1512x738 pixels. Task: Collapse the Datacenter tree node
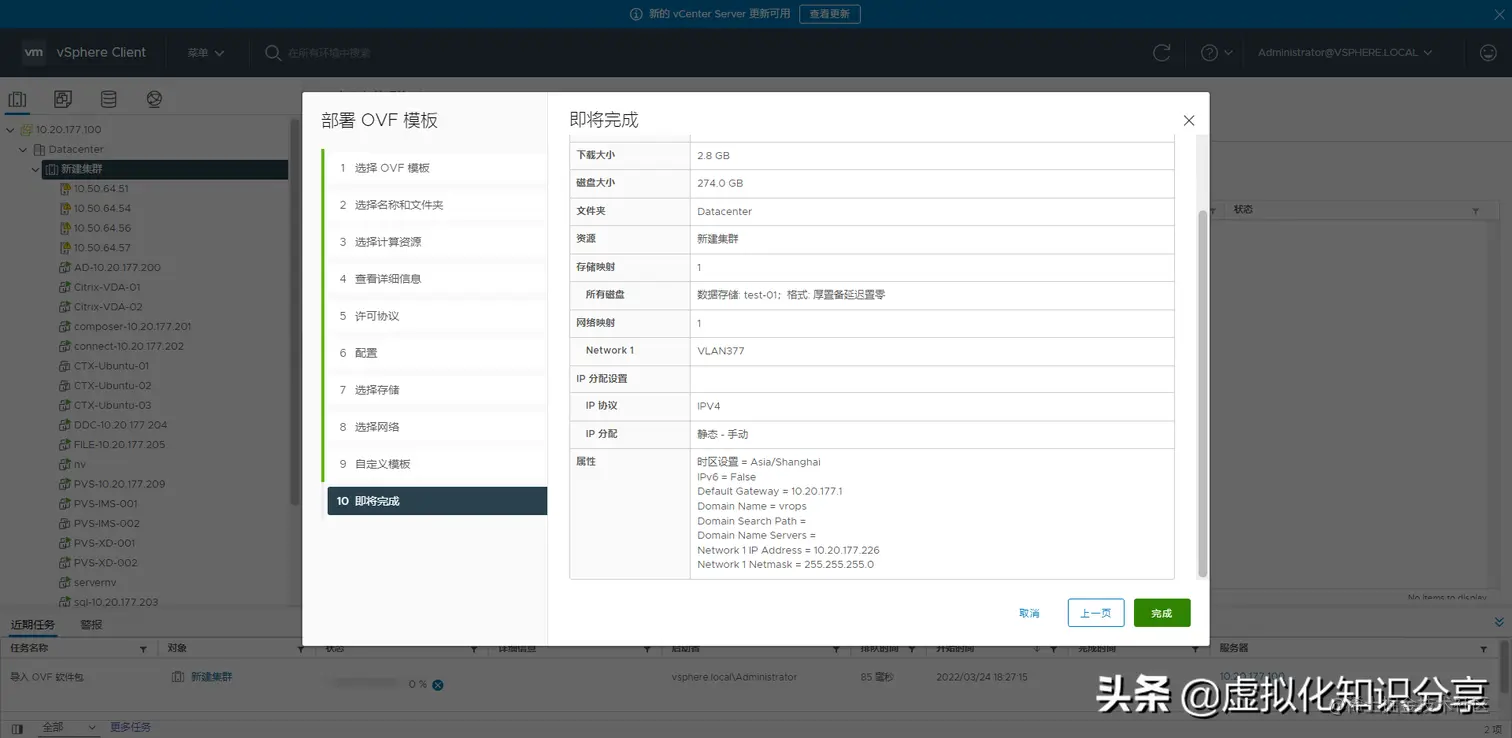click(22, 149)
